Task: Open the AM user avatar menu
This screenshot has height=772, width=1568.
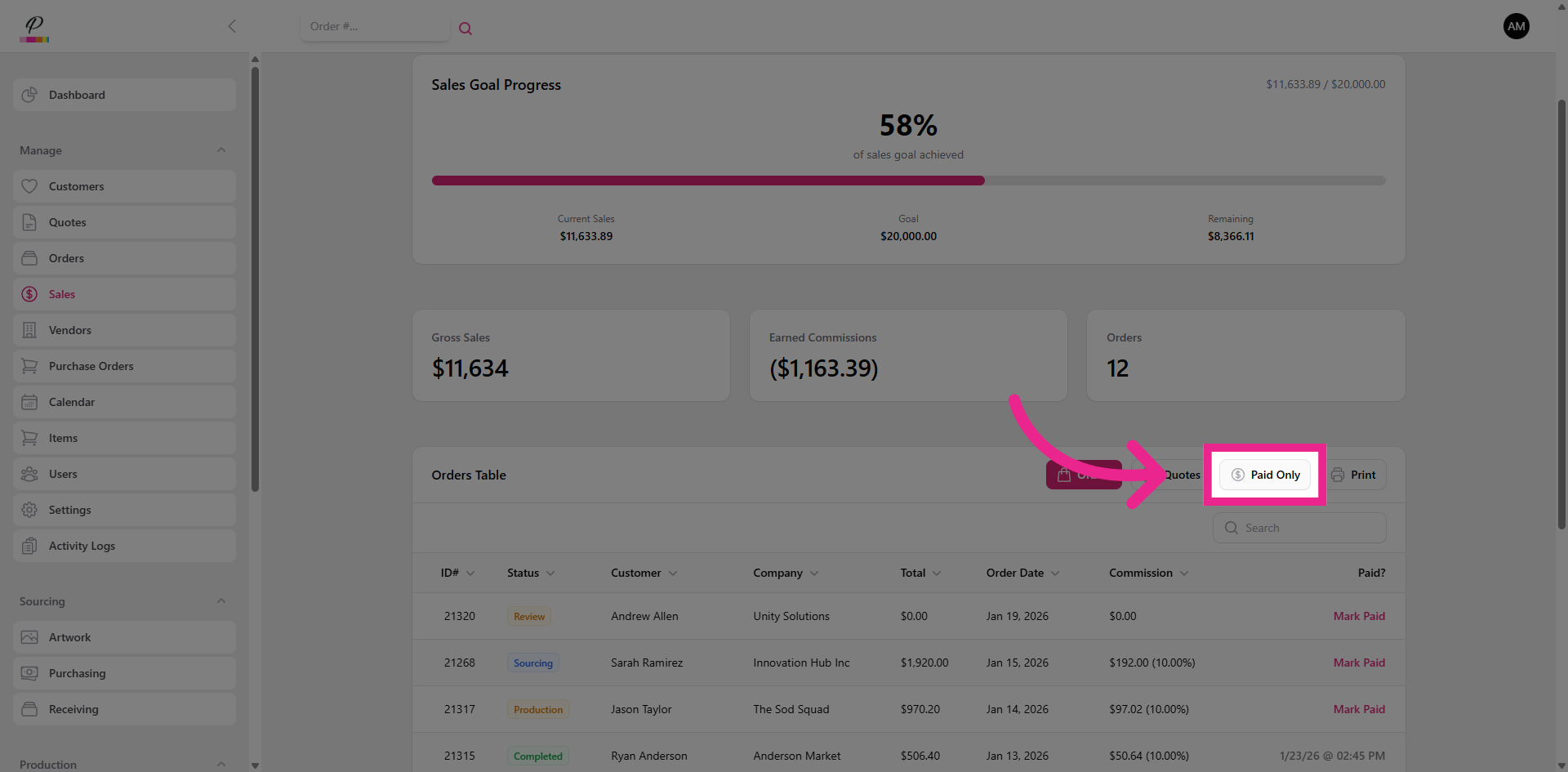Action: 1516,26
